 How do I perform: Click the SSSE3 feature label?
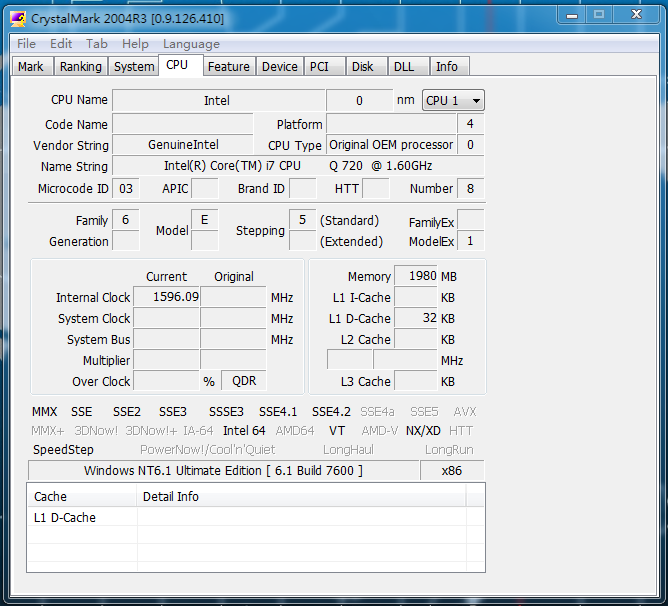[x=226, y=412]
